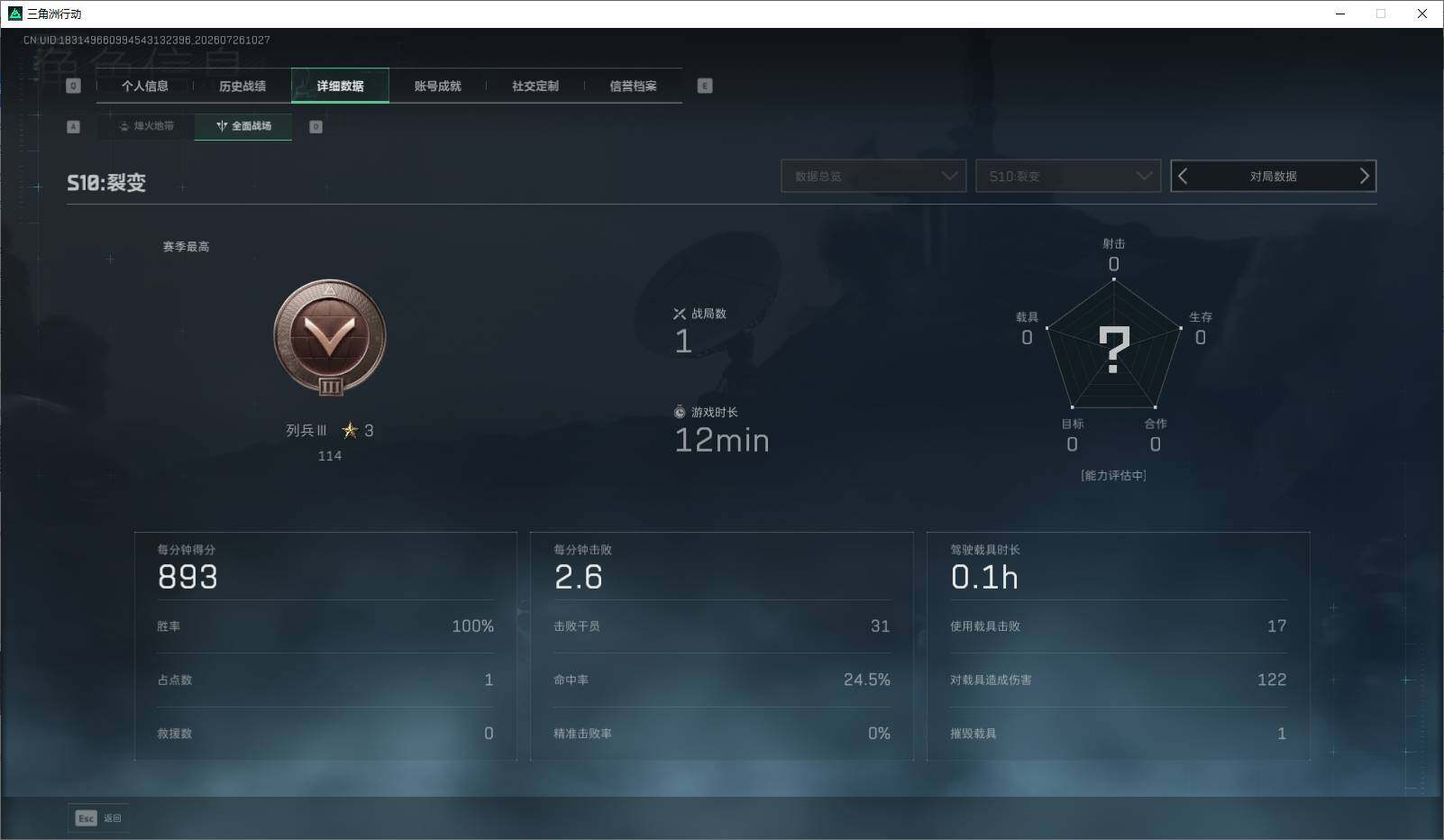
Task: Click the right arrow beside 对局数据
Action: 1364,177
